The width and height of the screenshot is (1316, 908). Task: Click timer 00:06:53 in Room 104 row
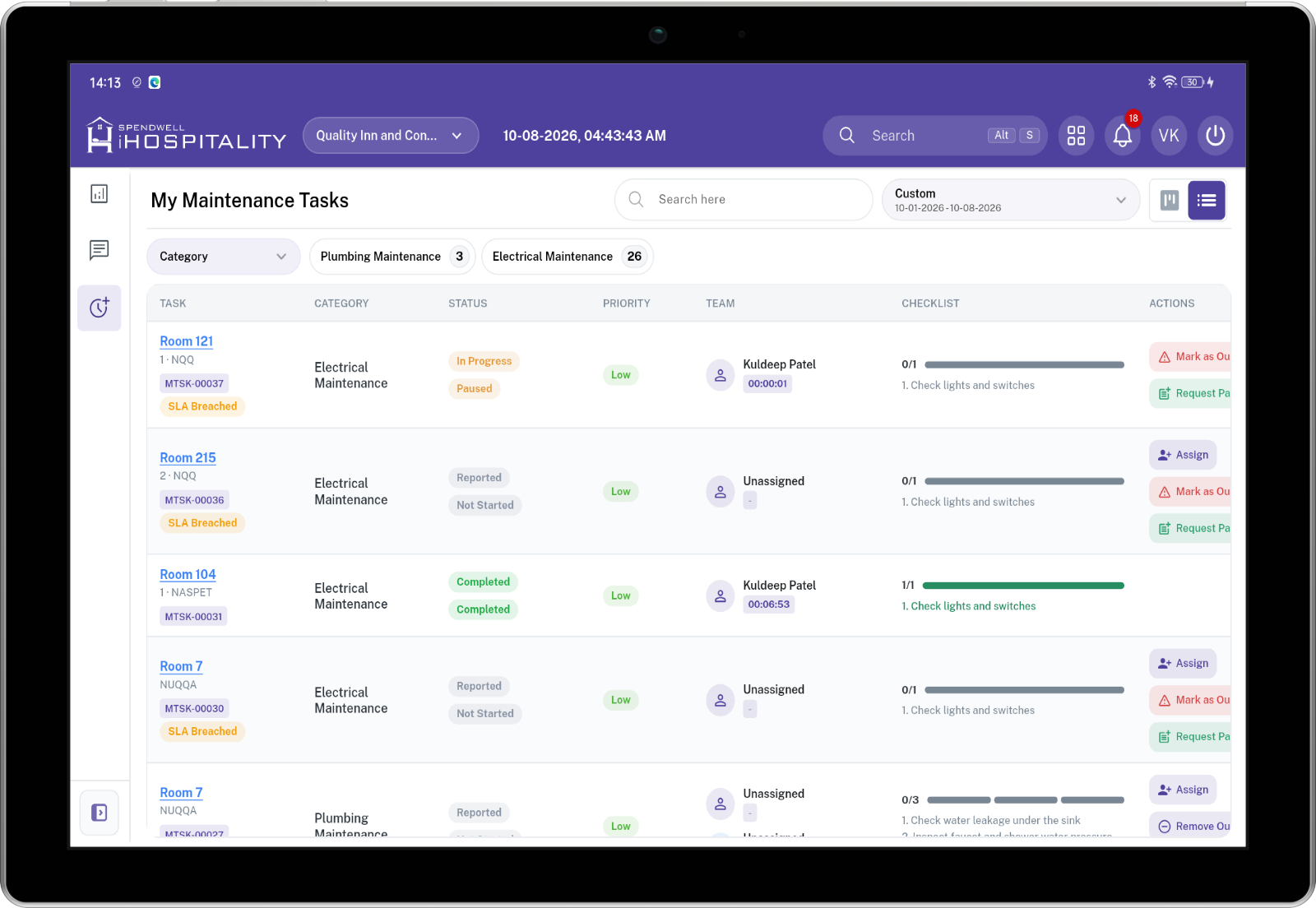tap(768, 605)
